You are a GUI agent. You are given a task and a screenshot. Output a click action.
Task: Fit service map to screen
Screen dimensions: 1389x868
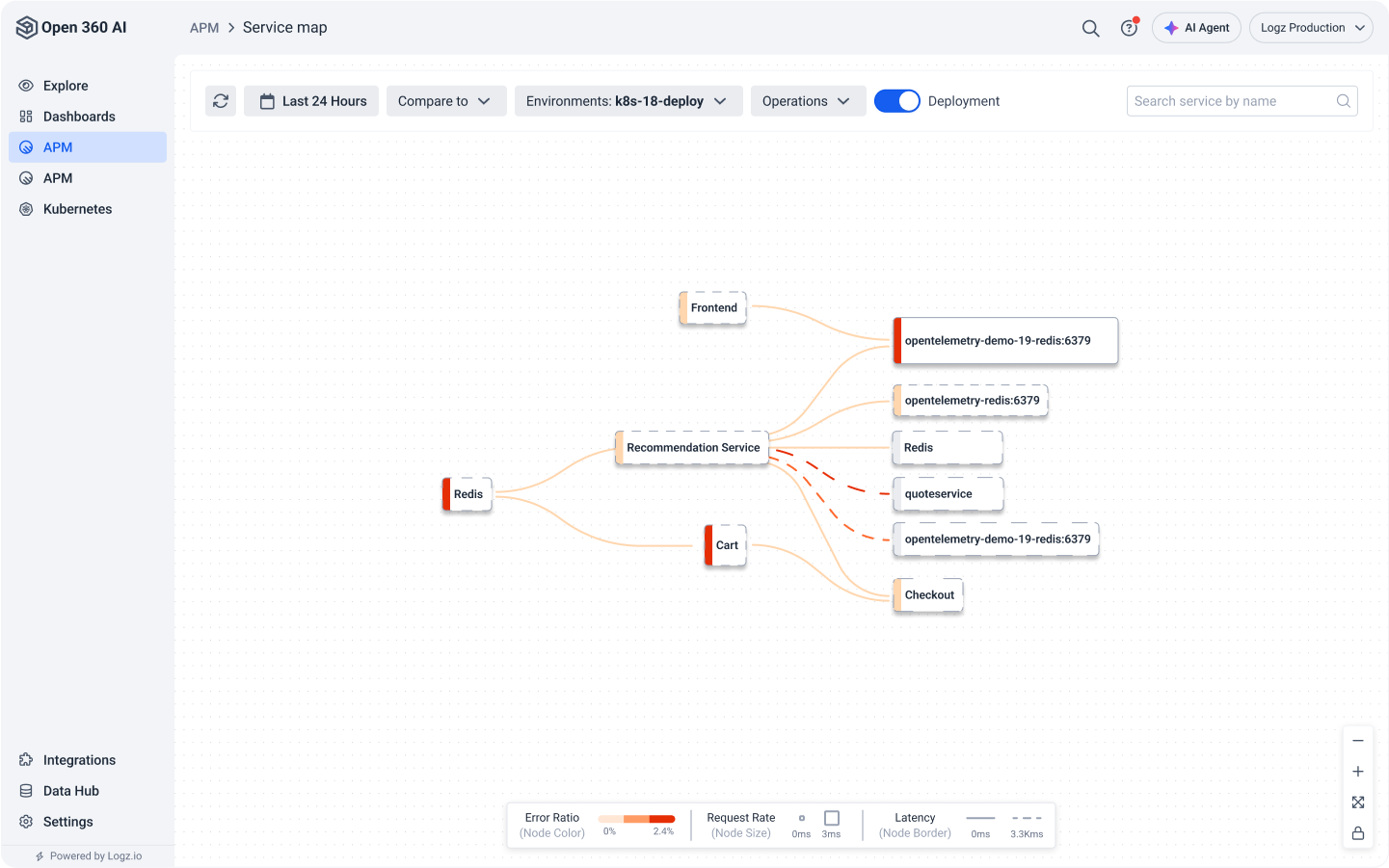(x=1357, y=802)
